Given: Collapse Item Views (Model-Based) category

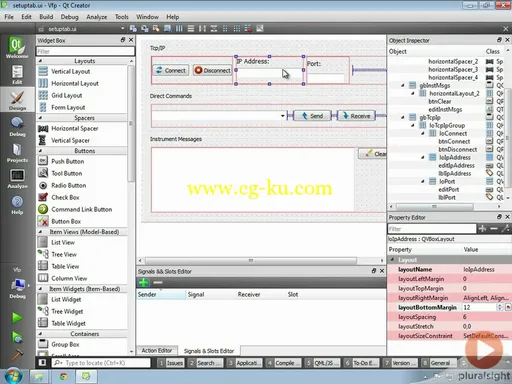Looking at the screenshot, I should tap(40, 232).
